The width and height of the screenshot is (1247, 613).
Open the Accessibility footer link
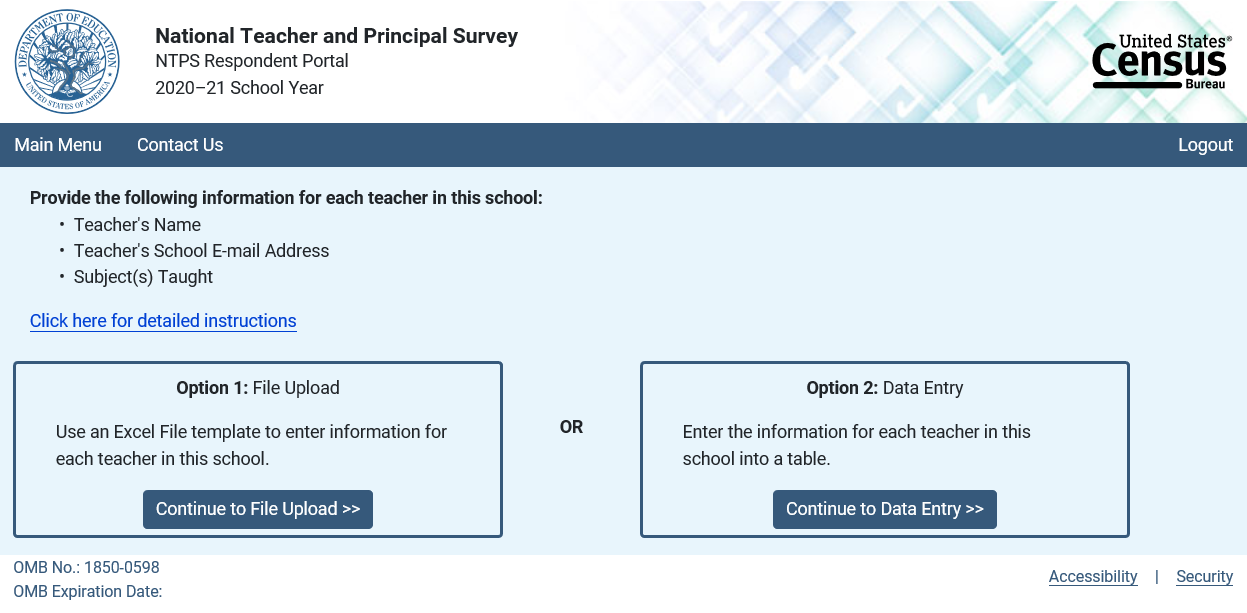pos(1093,576)
